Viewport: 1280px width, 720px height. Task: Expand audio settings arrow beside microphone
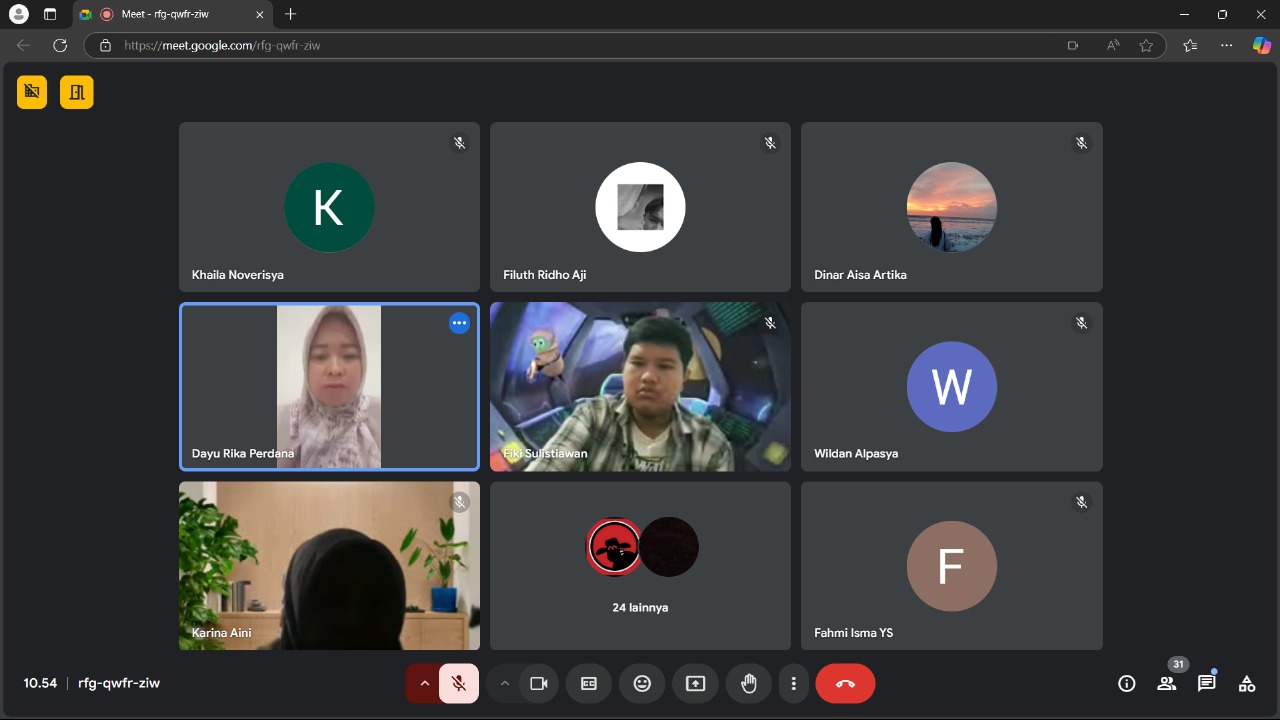coord(424,684)
